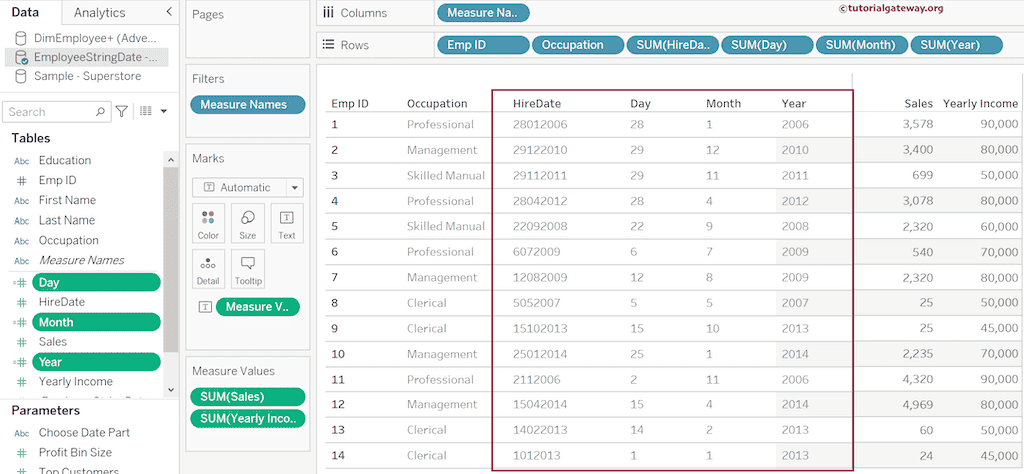The width and height of the screenshot is (1024, 474).
Task: Open the Color marks card
Action: point(208,223)
